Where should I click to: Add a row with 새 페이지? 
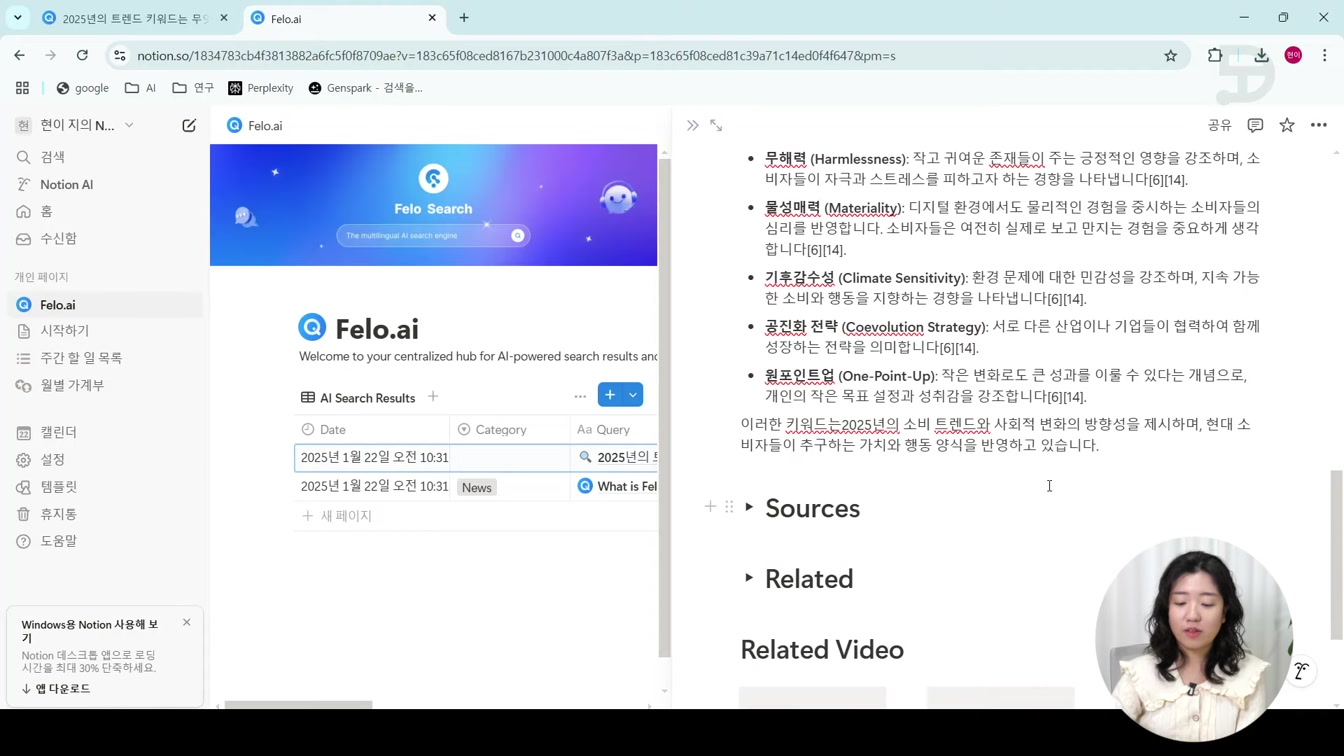(337, 516)
